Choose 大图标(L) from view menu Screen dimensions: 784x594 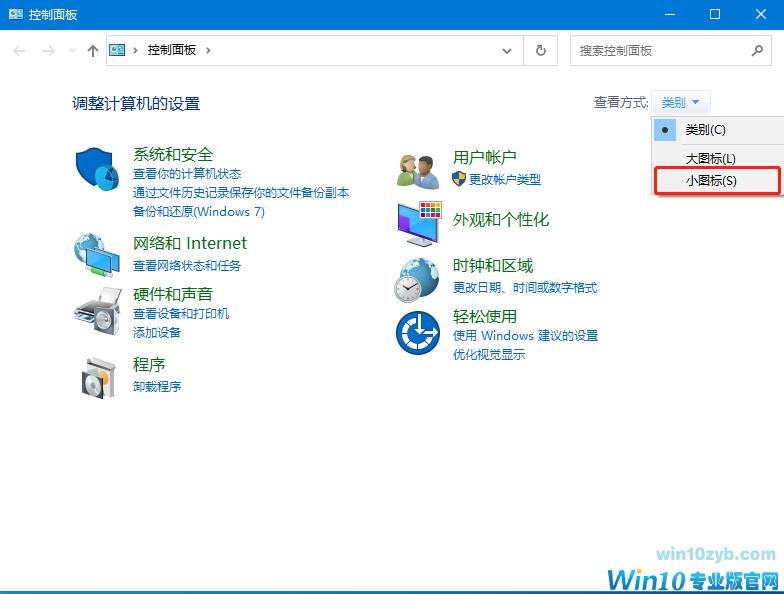tap(718, 158)
